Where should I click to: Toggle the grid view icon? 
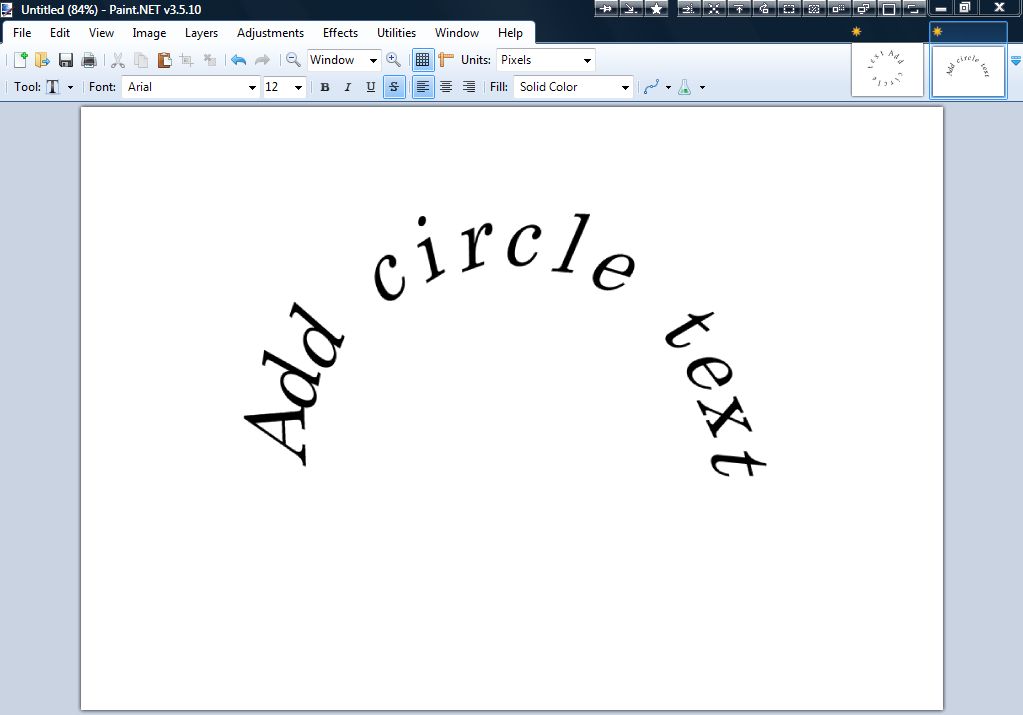[423, 59]
